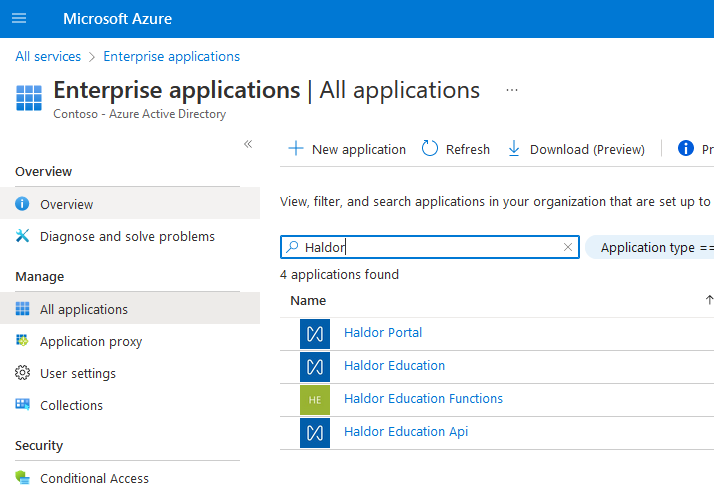Open the Application type filter pill
The width and height of the screenshot is (714, 487).
(x=650, y=247)
